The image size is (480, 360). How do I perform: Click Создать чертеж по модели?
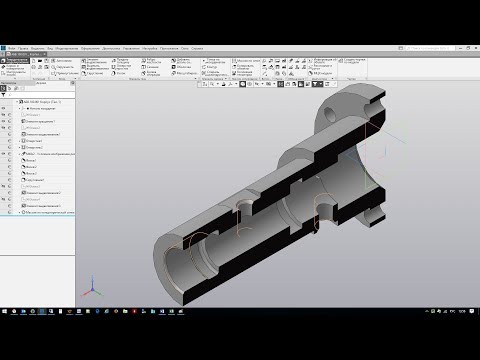(352, 61)
